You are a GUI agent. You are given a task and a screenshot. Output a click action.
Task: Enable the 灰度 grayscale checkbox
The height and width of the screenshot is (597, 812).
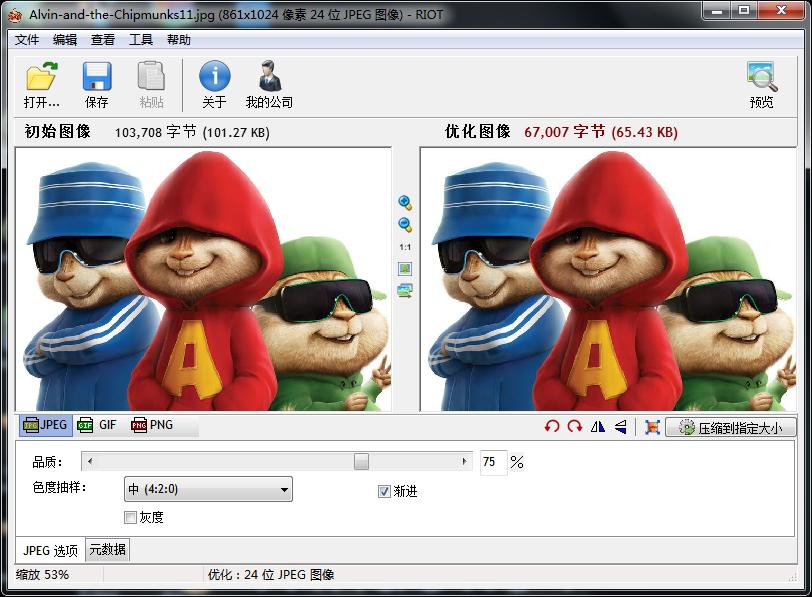[x=130, y=517]
